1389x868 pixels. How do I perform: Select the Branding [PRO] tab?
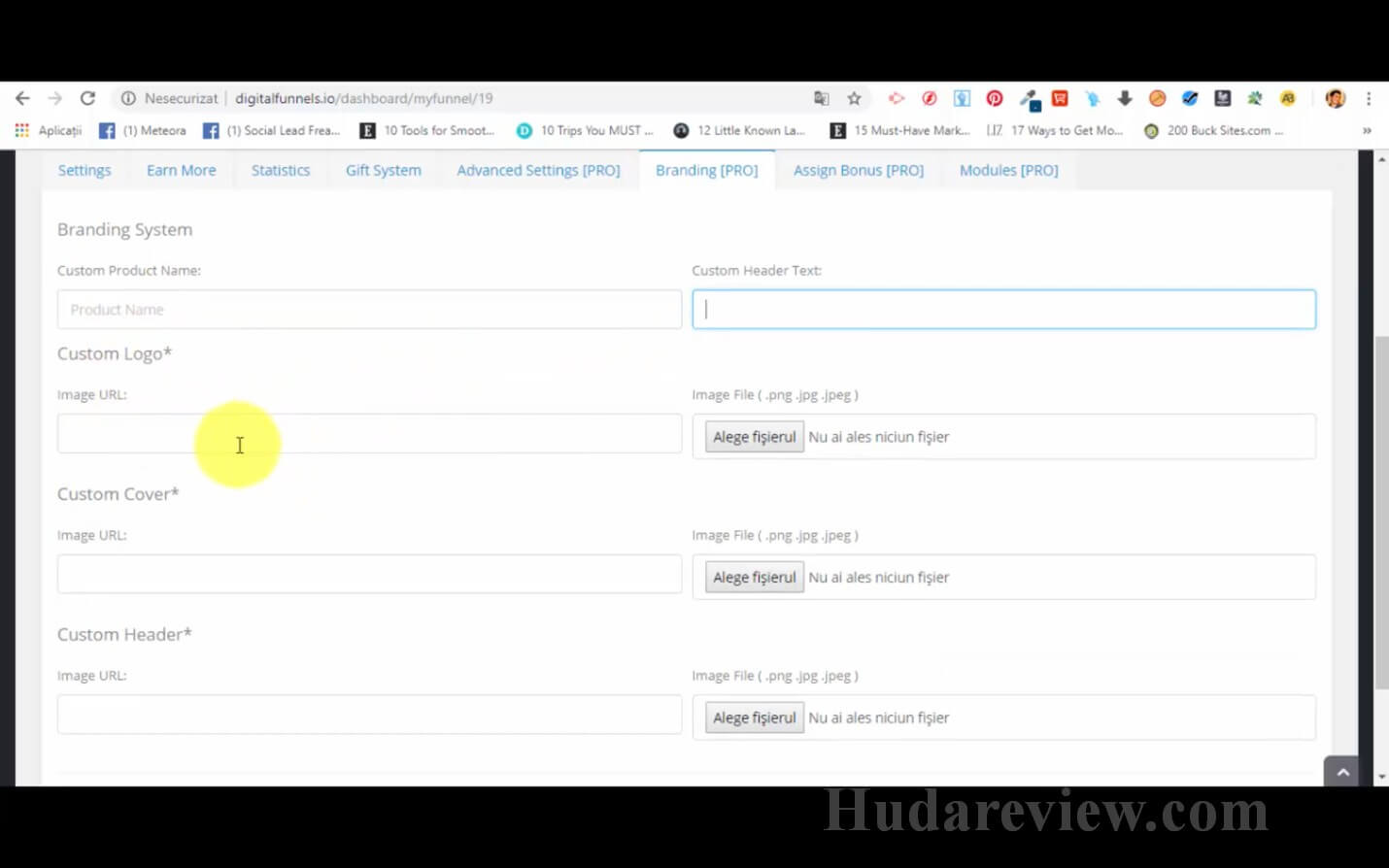click(707, 170)
